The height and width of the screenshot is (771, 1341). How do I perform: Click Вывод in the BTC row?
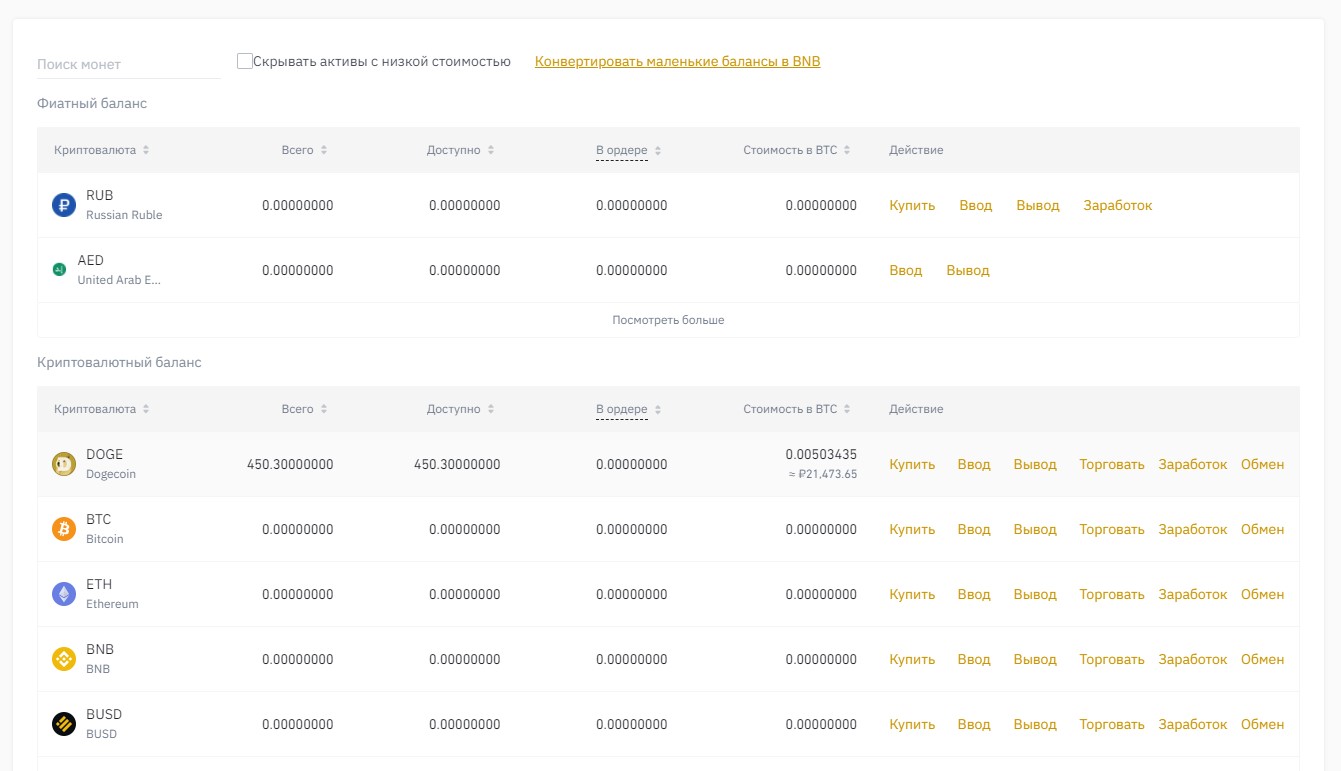(x=1035, y=529)
